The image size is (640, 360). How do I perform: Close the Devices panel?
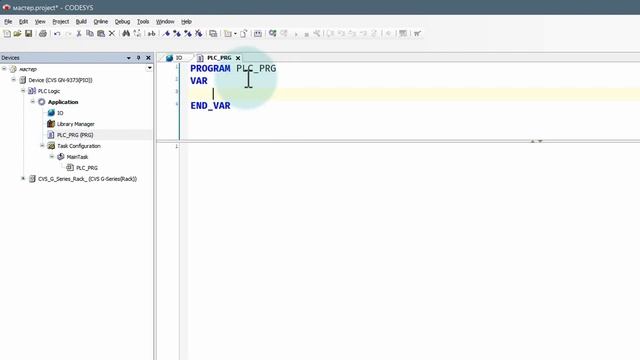(148, 58)
